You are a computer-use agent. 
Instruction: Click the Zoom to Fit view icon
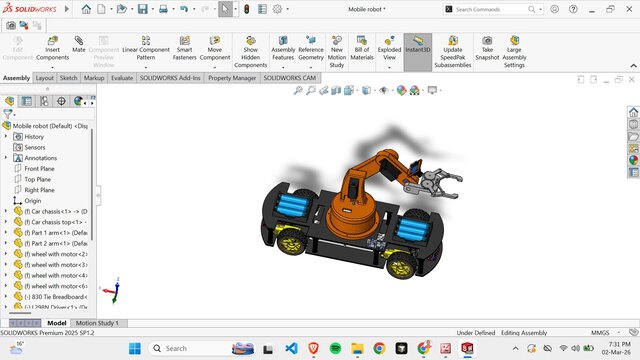(x=298, y=90)
